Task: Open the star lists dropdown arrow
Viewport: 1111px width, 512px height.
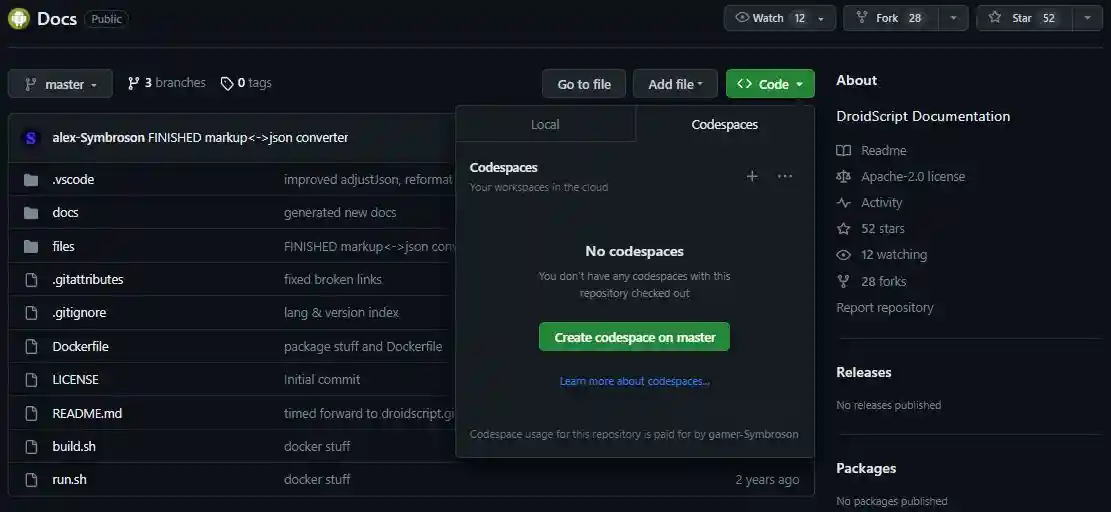Action: click(1088, 18)
